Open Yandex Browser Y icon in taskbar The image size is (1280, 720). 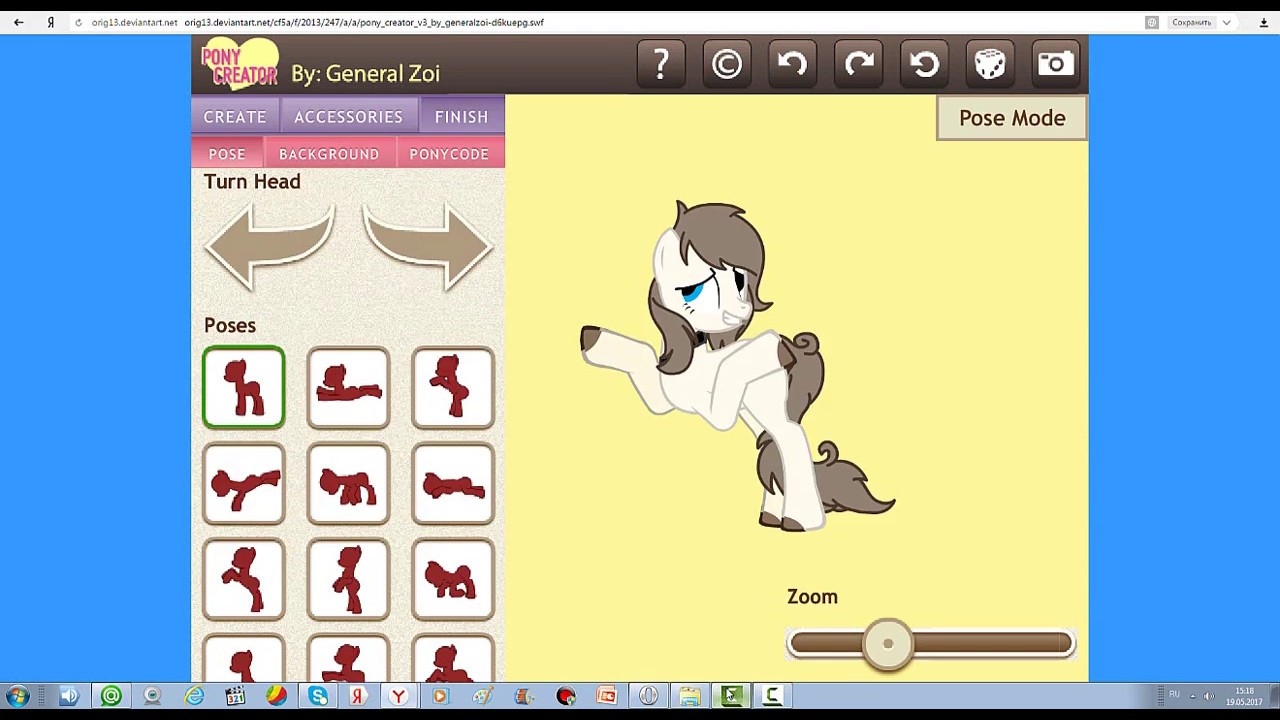click(x=398, y=696)
